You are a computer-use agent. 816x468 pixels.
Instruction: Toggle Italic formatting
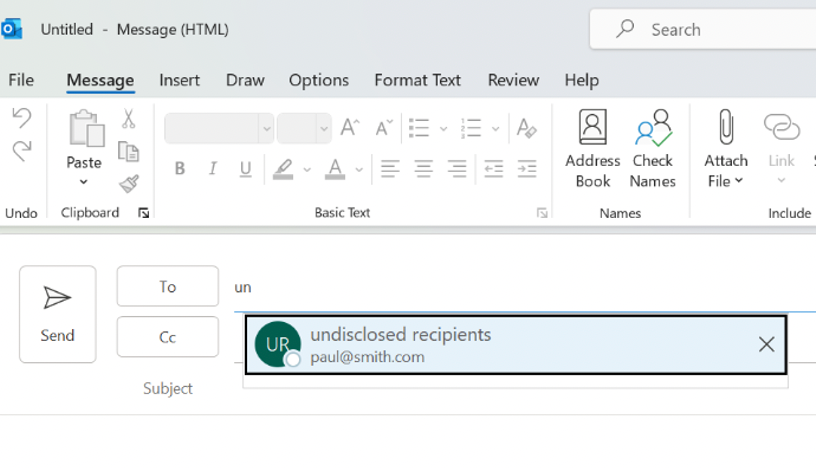212,169
